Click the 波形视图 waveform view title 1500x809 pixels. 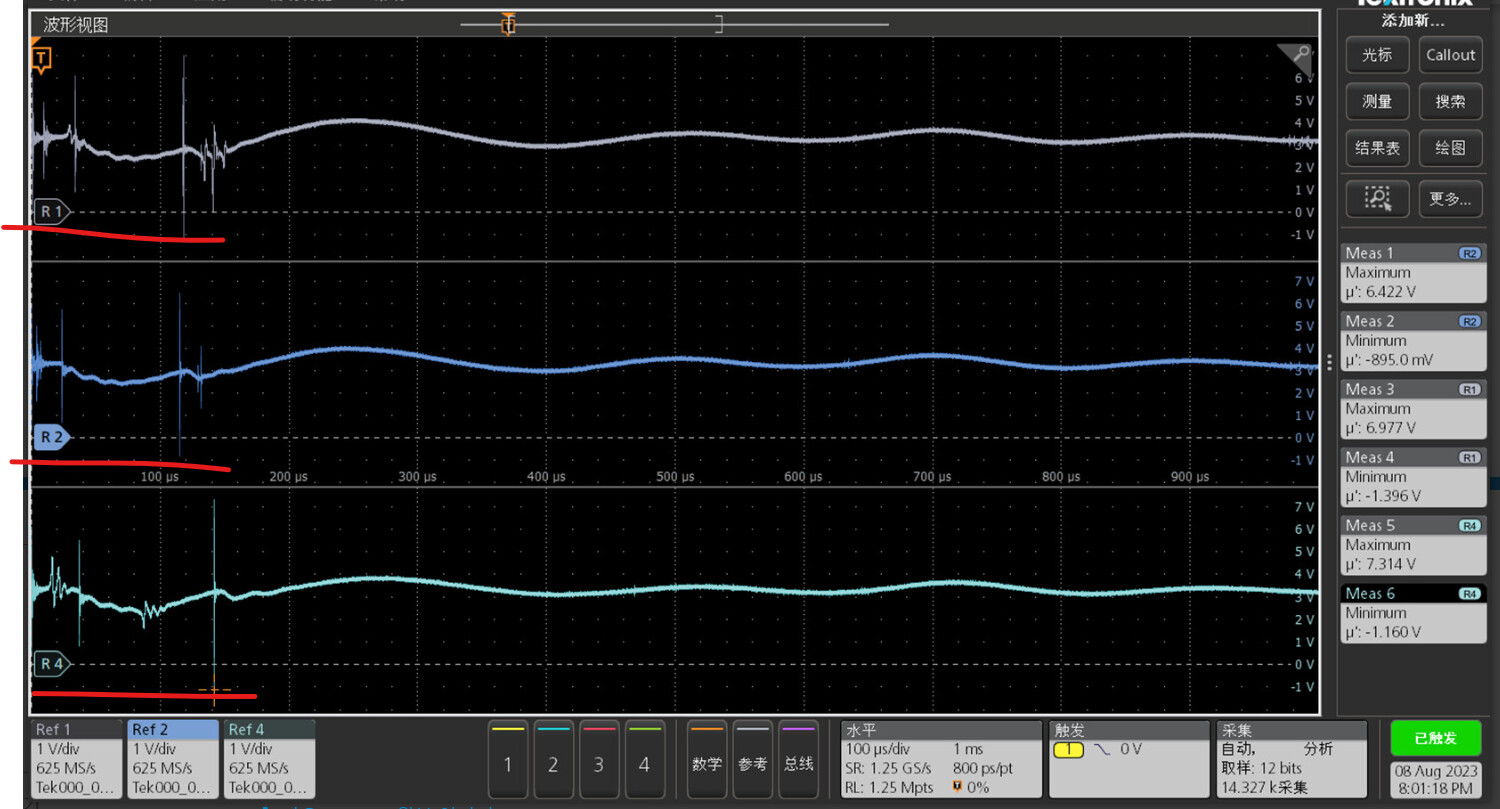click(76, 25)
